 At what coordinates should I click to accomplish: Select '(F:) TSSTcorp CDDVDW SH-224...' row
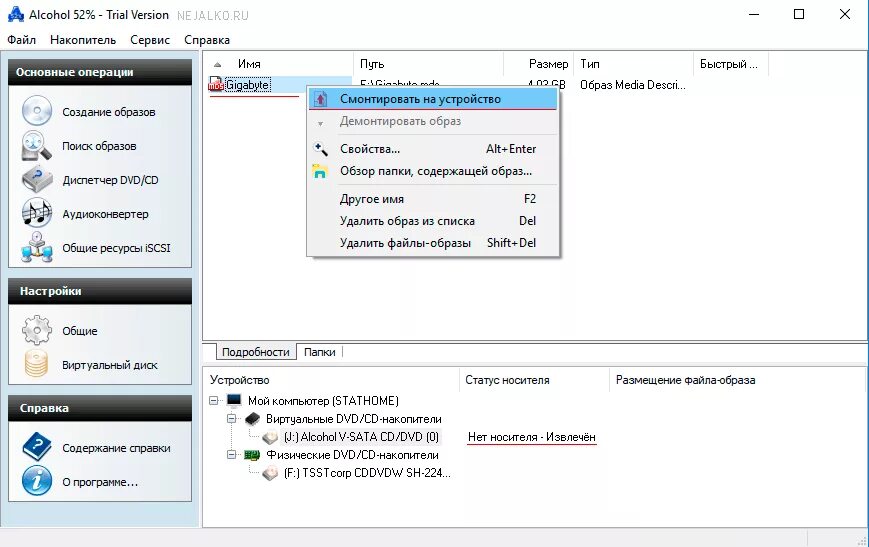pos(367,473)
